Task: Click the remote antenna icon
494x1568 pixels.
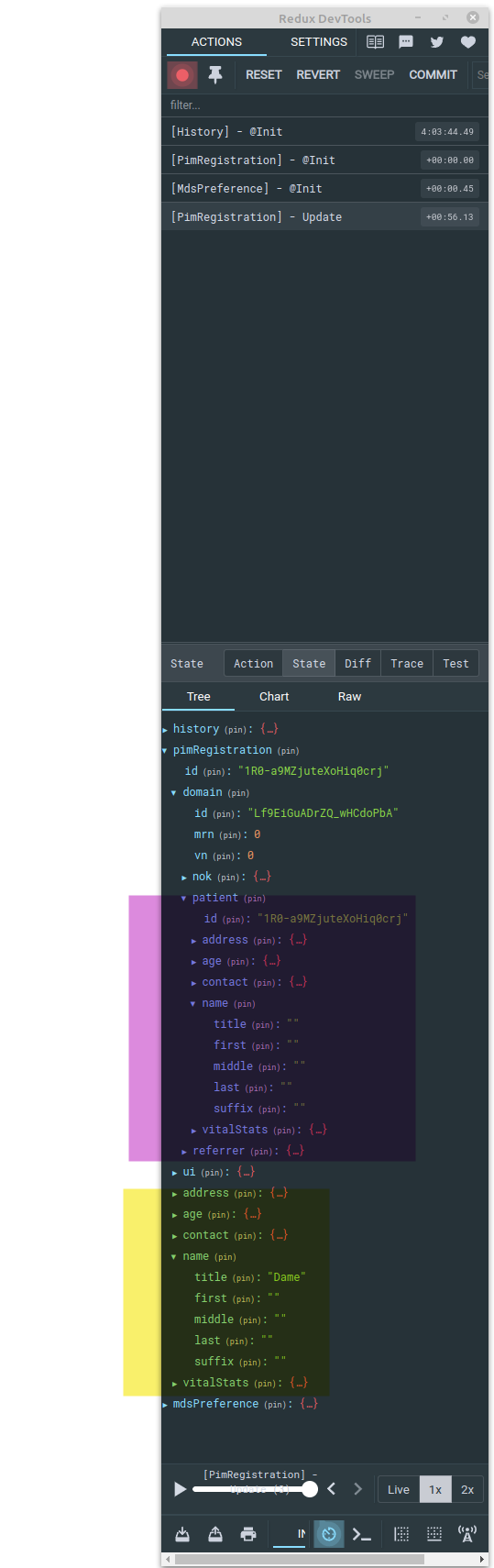Action: pos(467,1533)
